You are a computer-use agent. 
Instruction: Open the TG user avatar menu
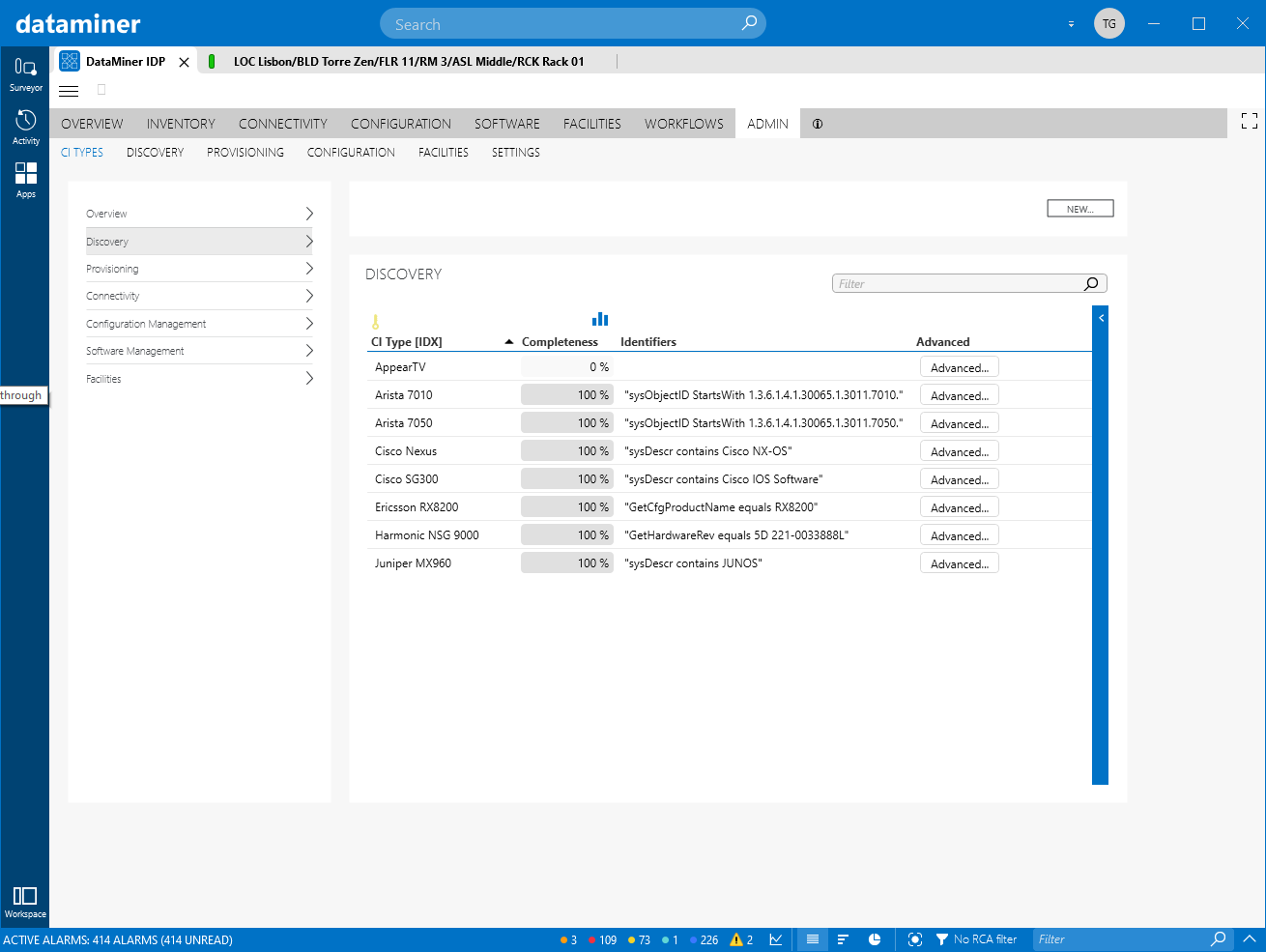point(1109,23)
